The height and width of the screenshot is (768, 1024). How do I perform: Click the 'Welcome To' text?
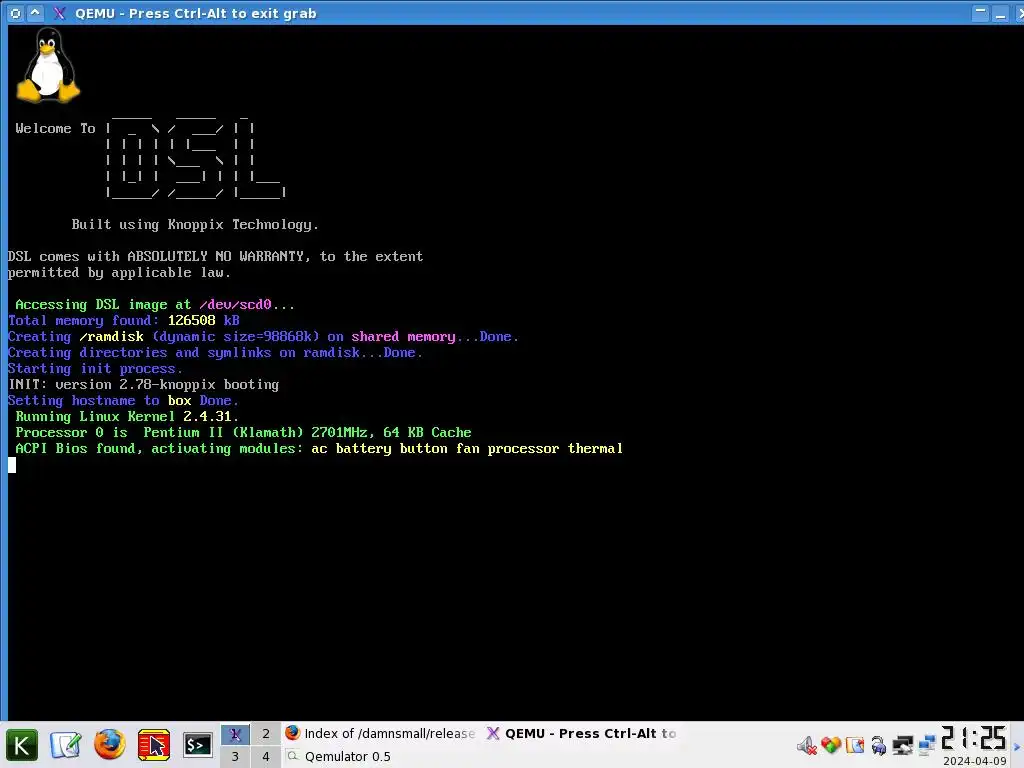coord(56,129)
